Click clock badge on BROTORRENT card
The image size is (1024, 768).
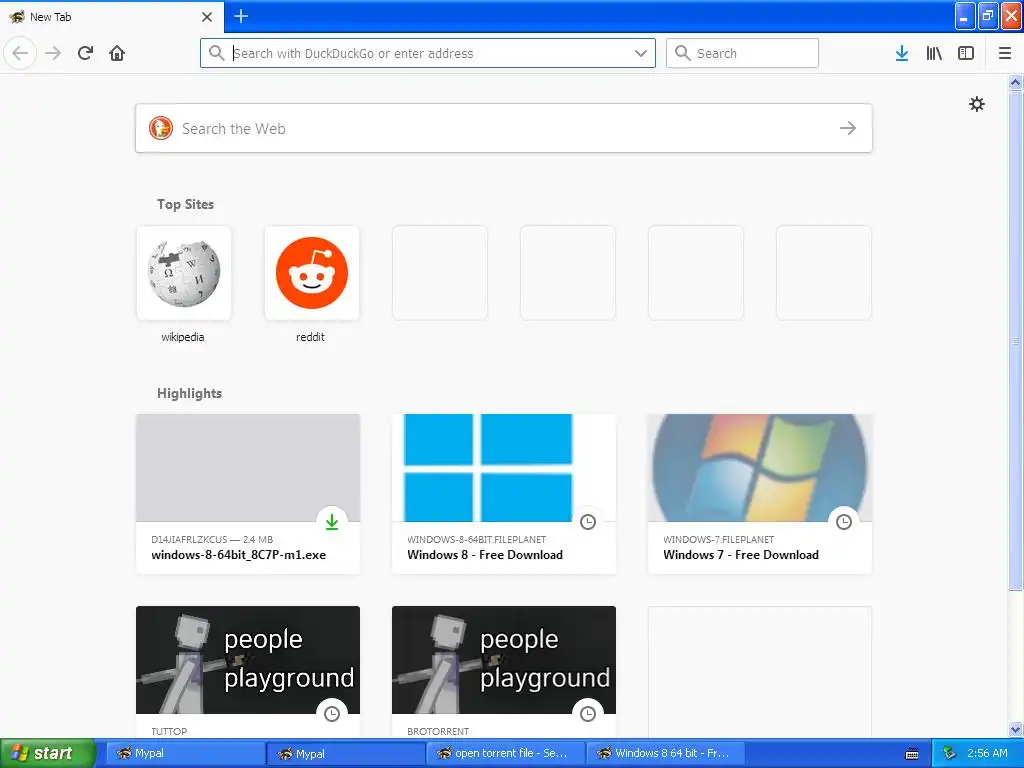coord(588,714)
